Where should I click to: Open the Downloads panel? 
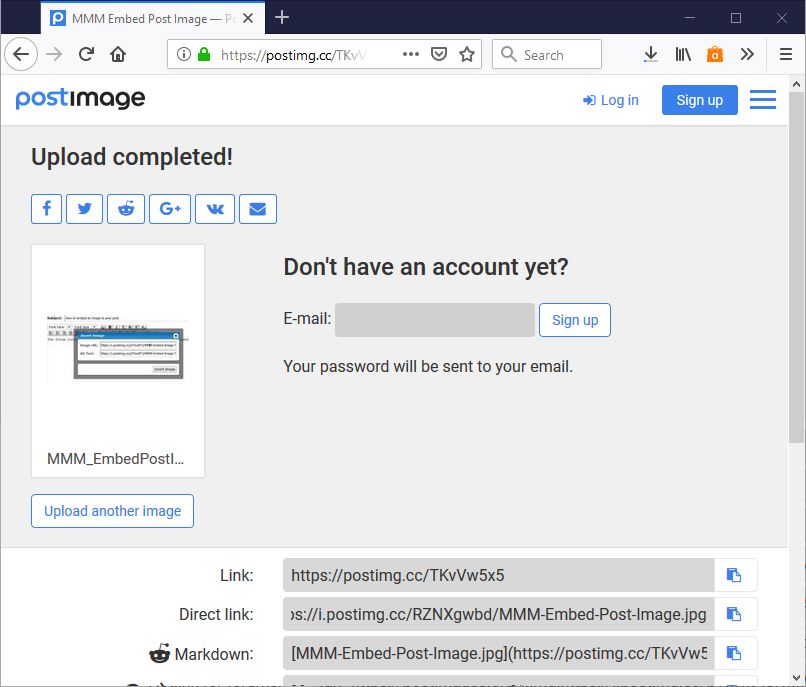(651, 54)
